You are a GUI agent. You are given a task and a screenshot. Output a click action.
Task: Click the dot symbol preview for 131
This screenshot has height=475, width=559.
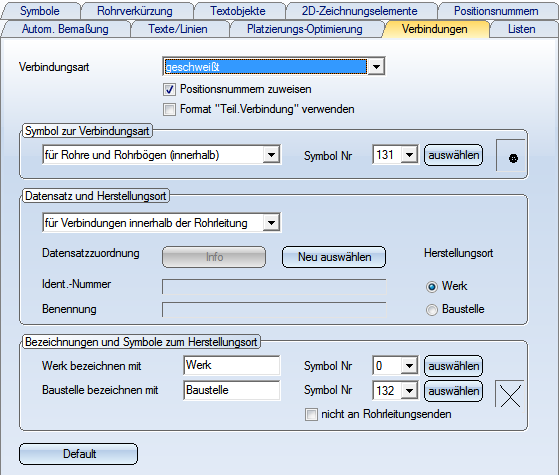(511, 155)
